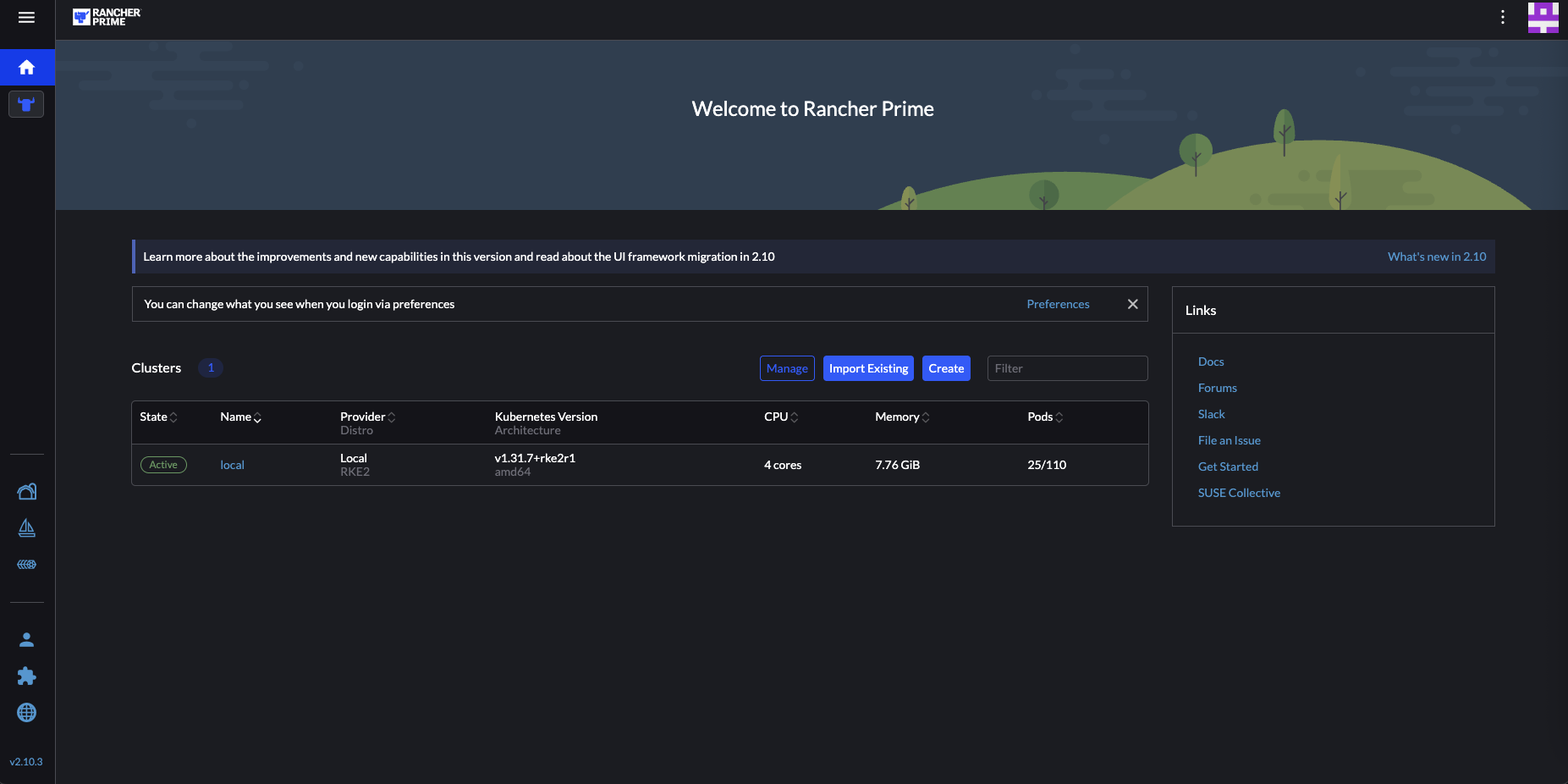Image resolution: width=1568 pixels, height=784 pixels.
Task: Click the Rancher Prime logo
Action: 107,17
